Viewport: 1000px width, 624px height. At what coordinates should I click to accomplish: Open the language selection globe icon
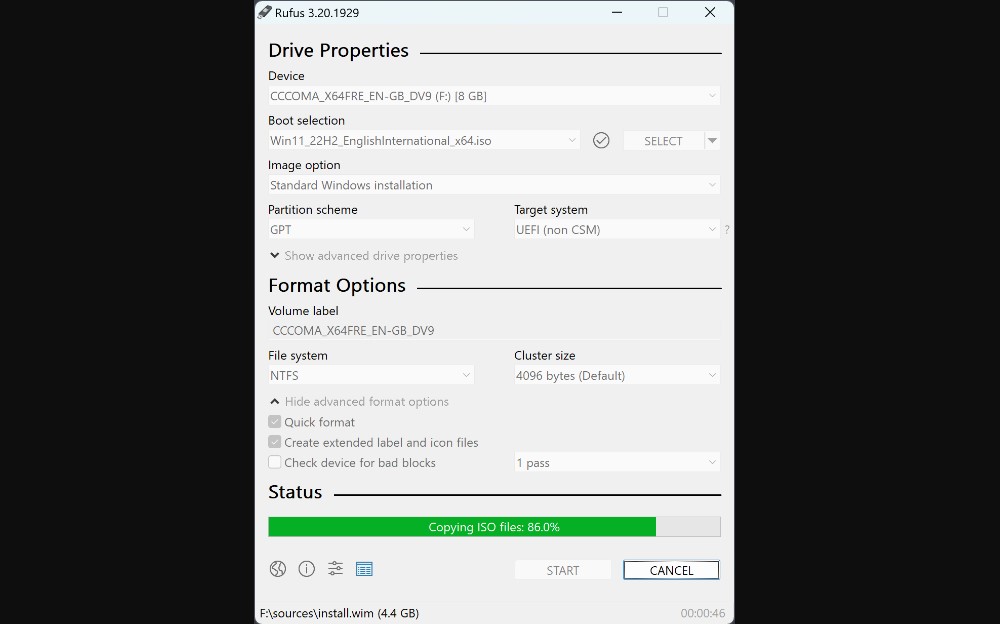click(277, 568)
